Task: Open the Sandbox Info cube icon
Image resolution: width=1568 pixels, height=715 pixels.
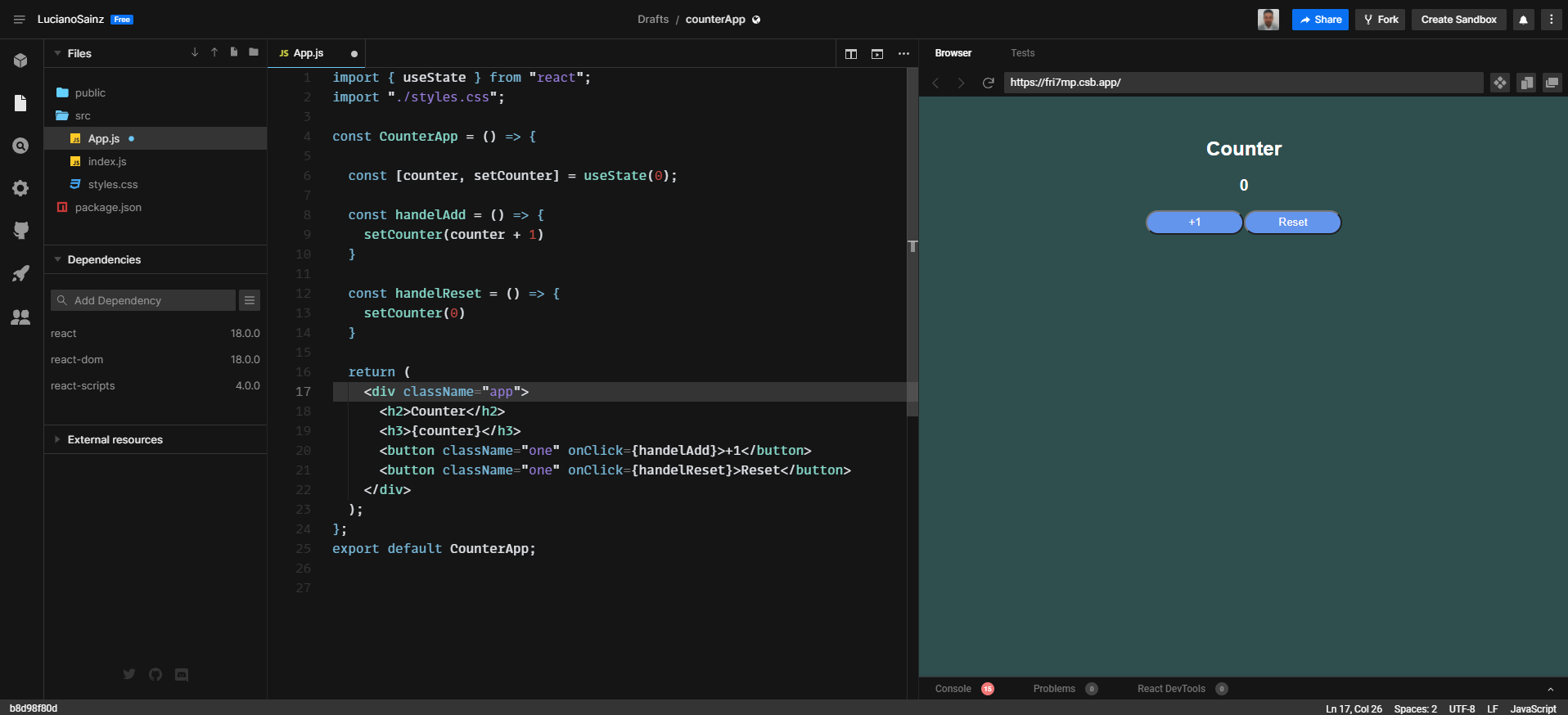Action: (x=21, y=61)
